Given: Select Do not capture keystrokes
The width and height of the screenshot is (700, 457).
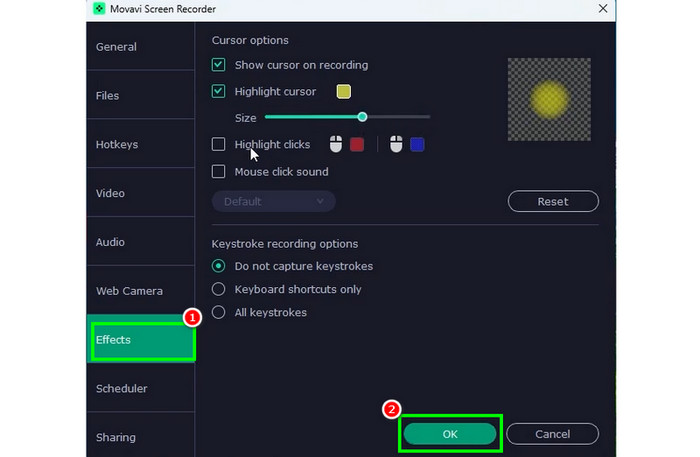Looking at the screenshot, I should (218, 266).
